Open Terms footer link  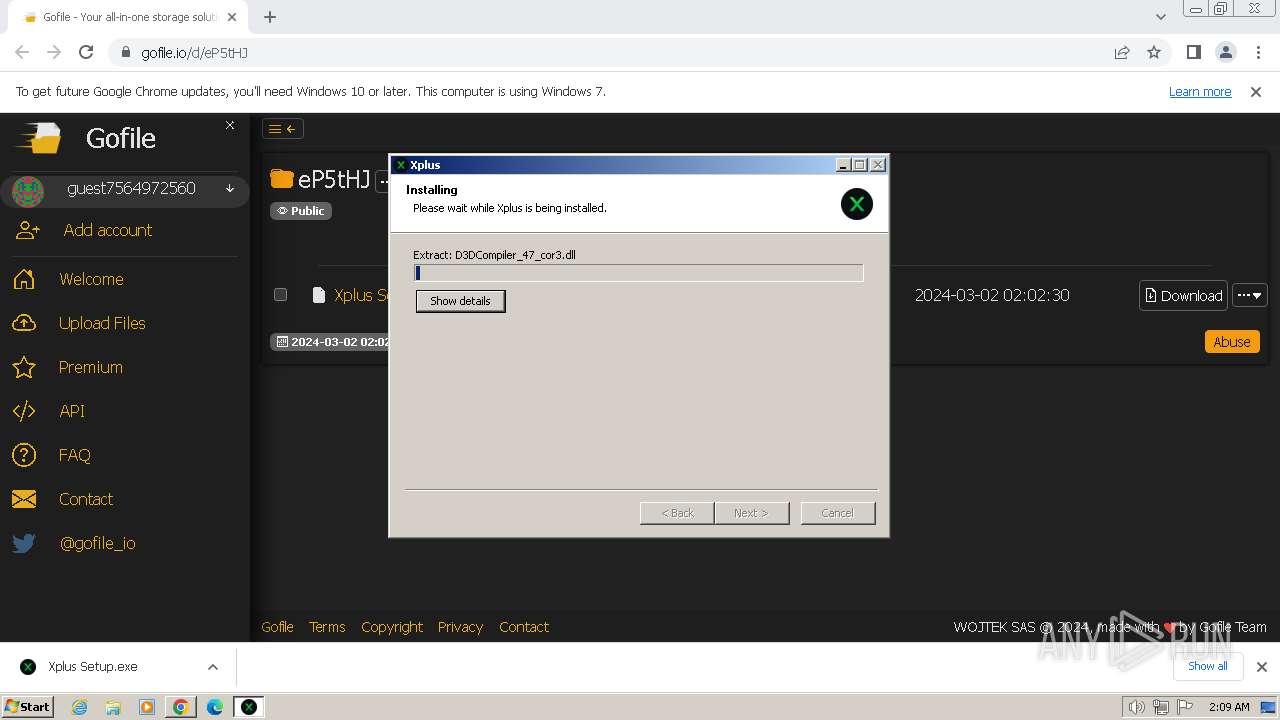(327, 627)
